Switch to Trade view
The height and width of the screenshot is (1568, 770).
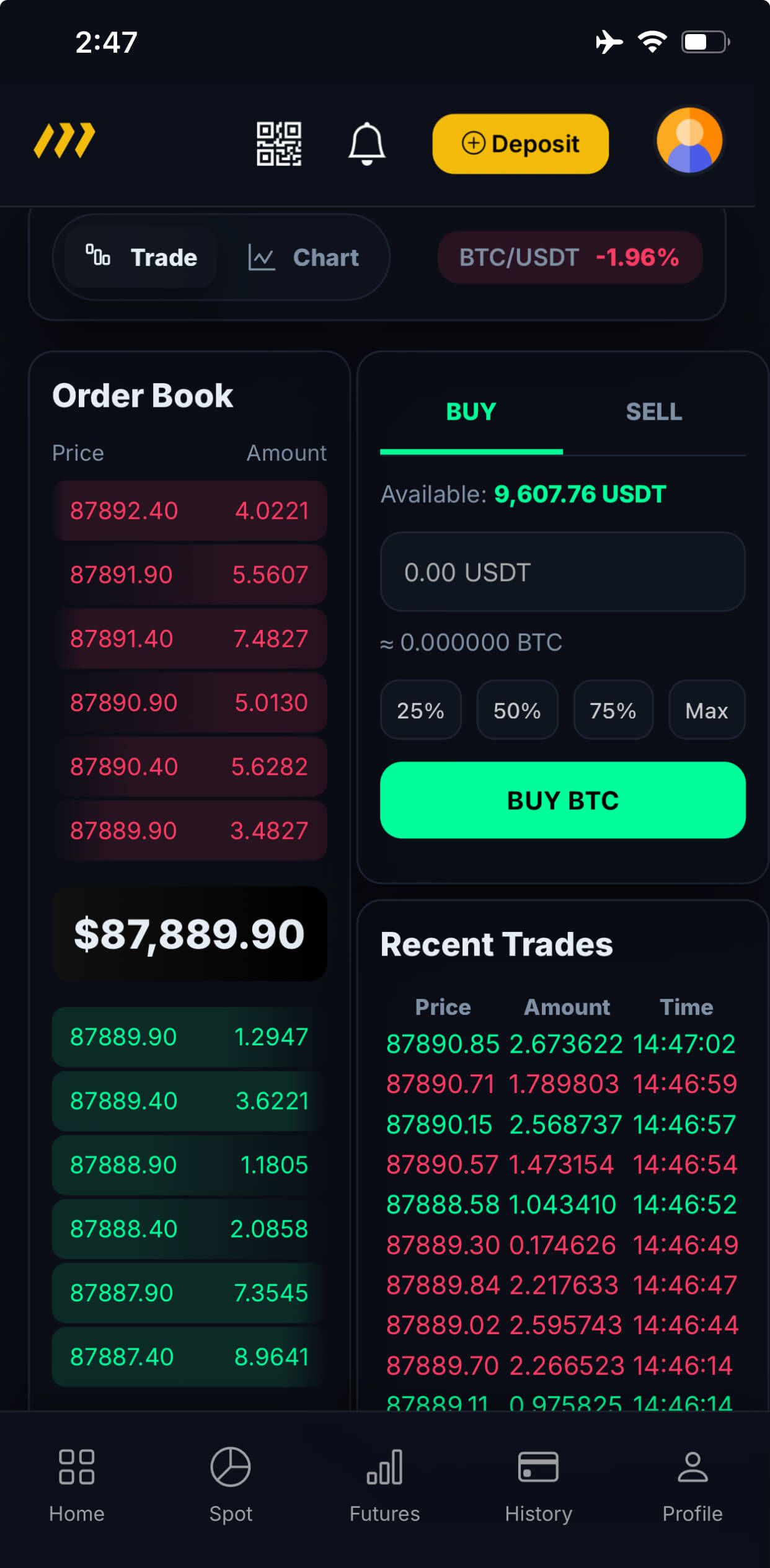[x=141, y=257]
